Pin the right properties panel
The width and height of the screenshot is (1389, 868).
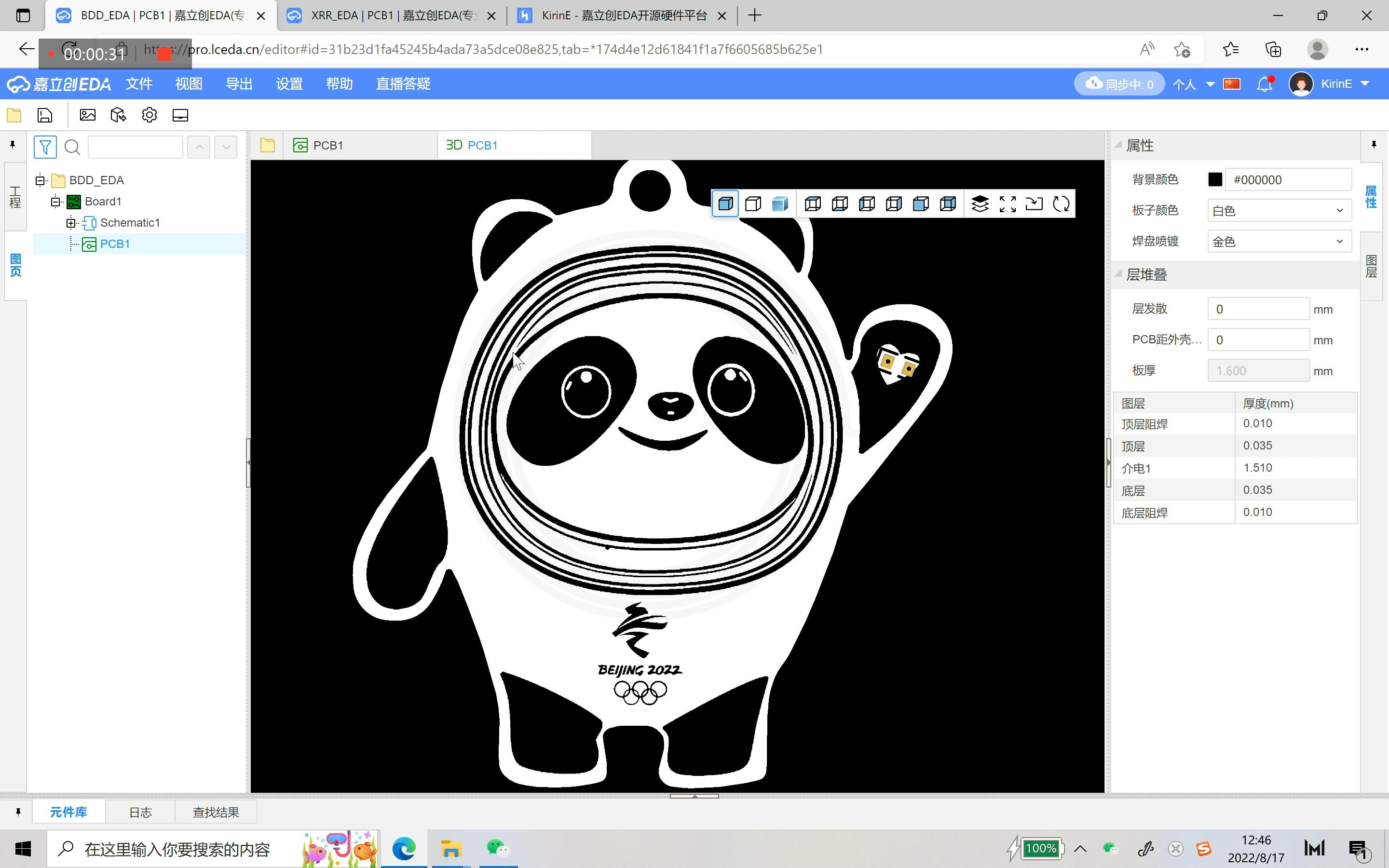[1374, 145]
